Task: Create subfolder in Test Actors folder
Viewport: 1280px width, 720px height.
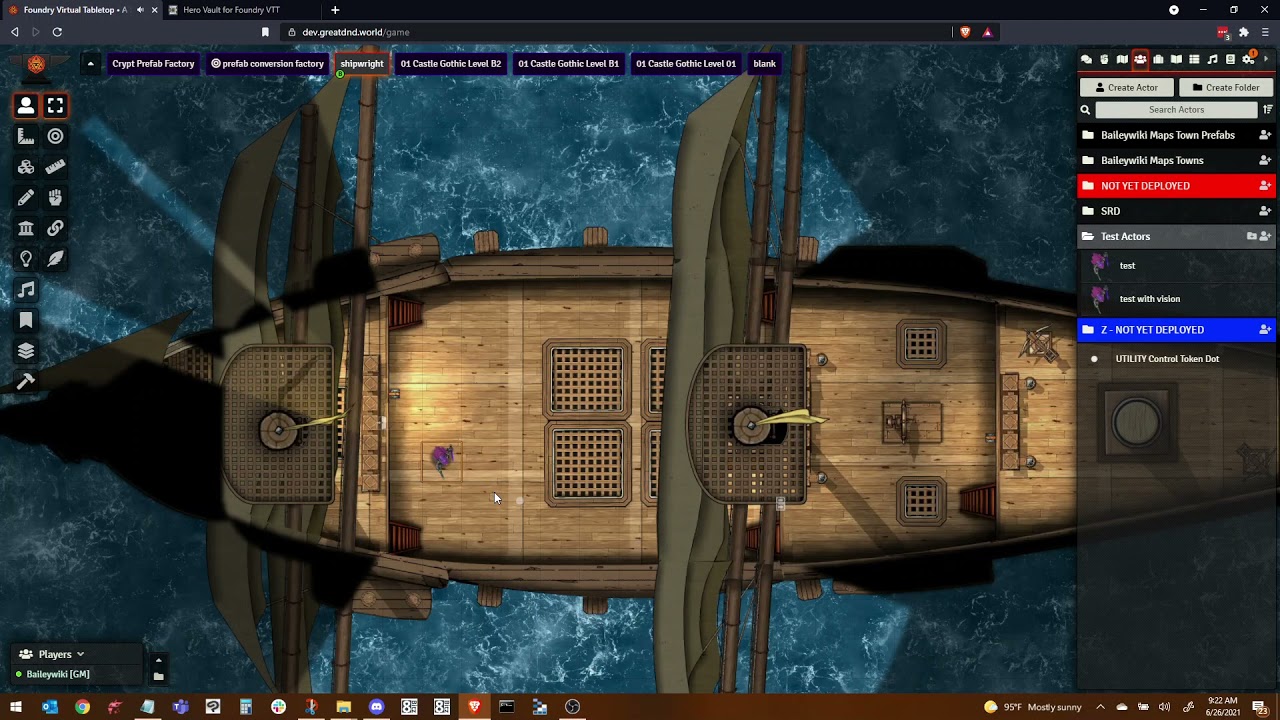Action: 1251,236
